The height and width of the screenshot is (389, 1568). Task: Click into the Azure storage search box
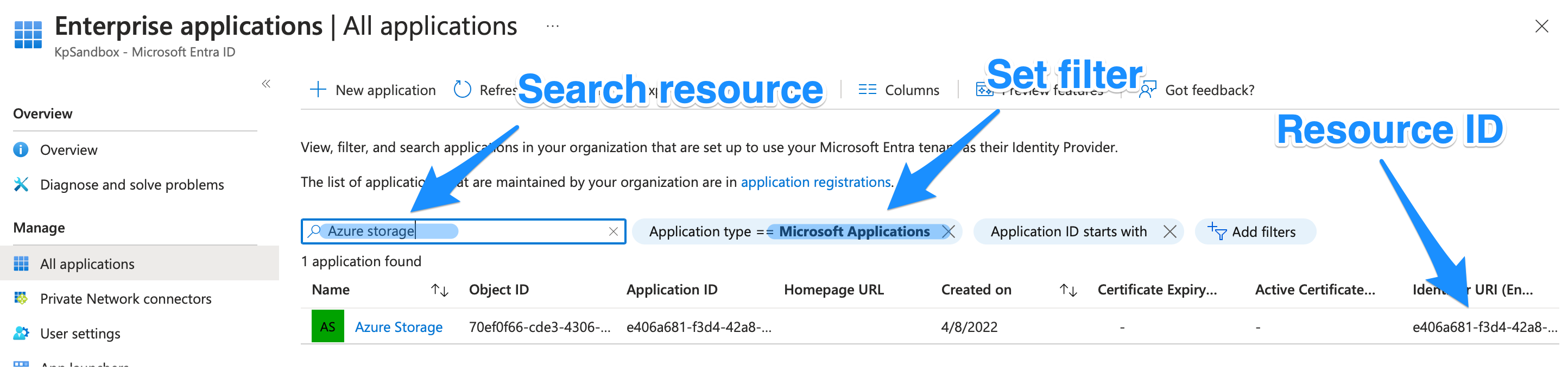(x=463, y=231)
